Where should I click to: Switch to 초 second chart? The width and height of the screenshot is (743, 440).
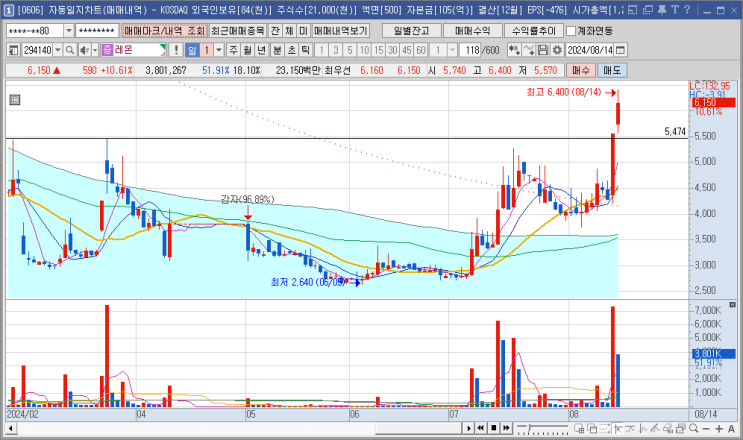pos(291,50)
